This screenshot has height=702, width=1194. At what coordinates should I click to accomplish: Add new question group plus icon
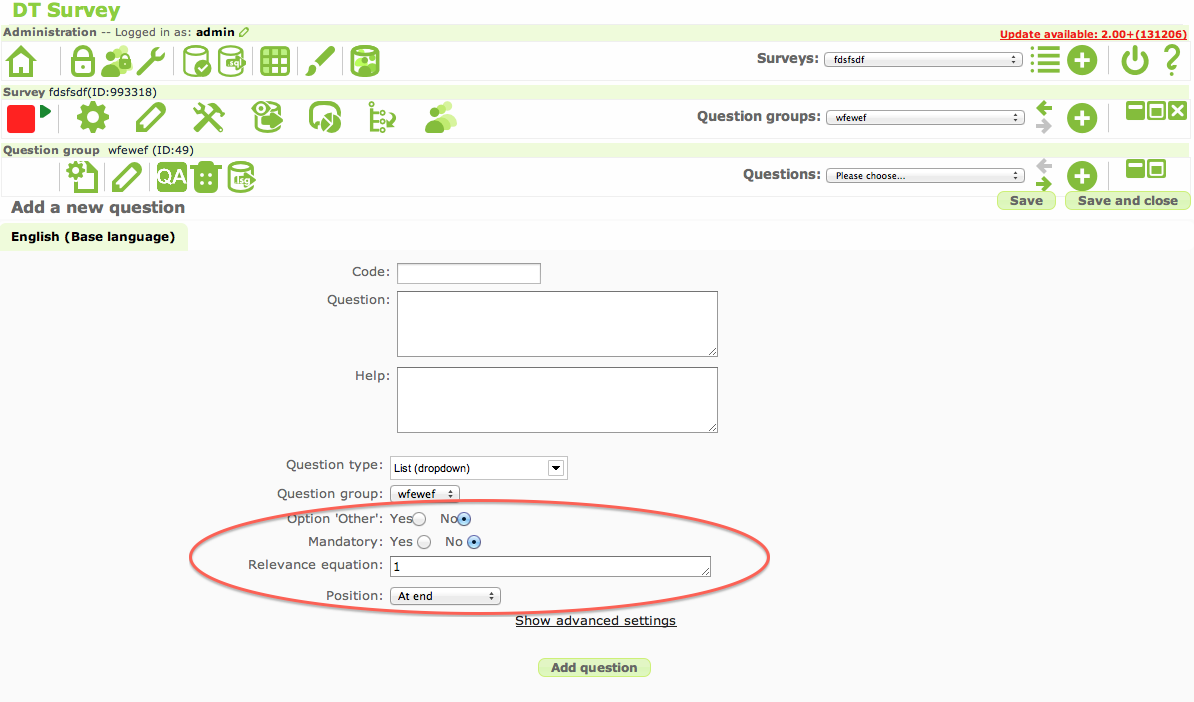(x=1081, y=118)
